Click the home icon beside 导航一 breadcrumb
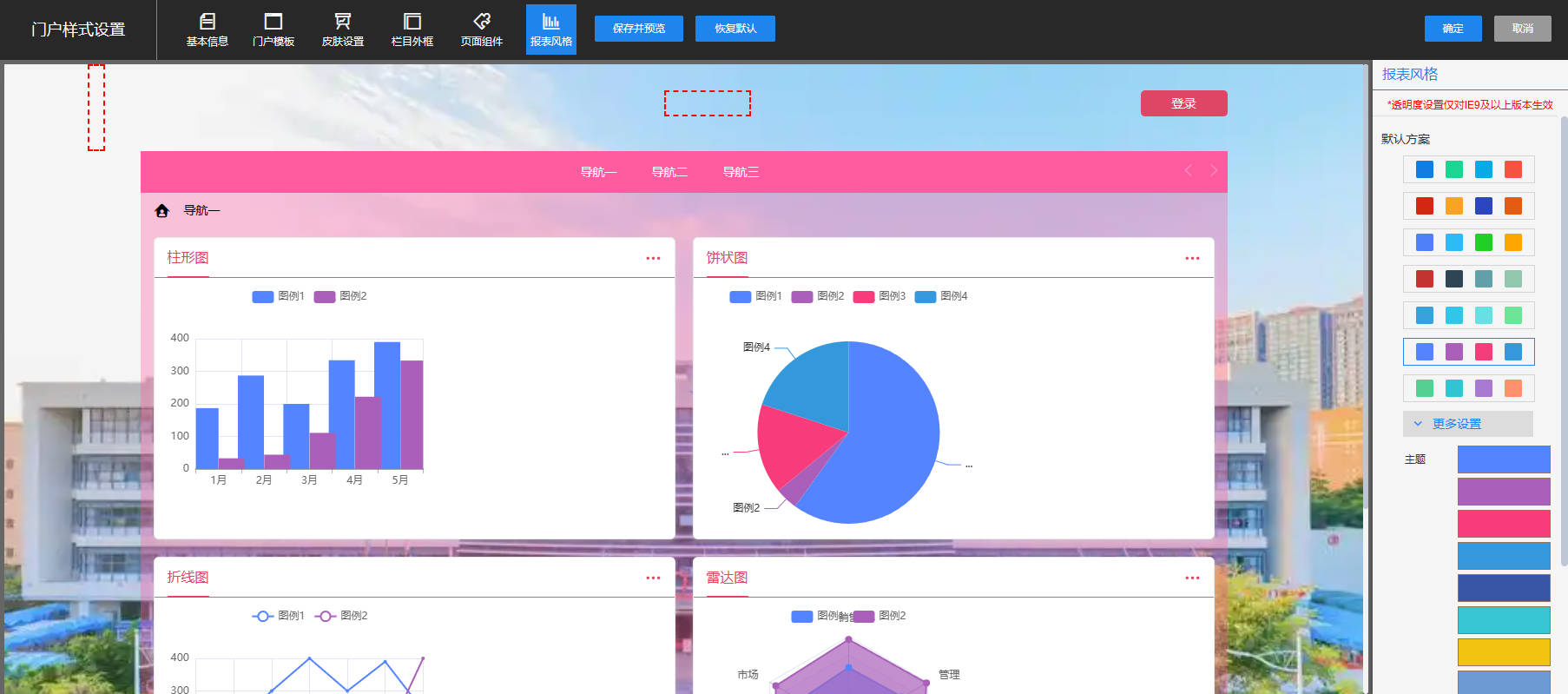 [x=161, y=211]
